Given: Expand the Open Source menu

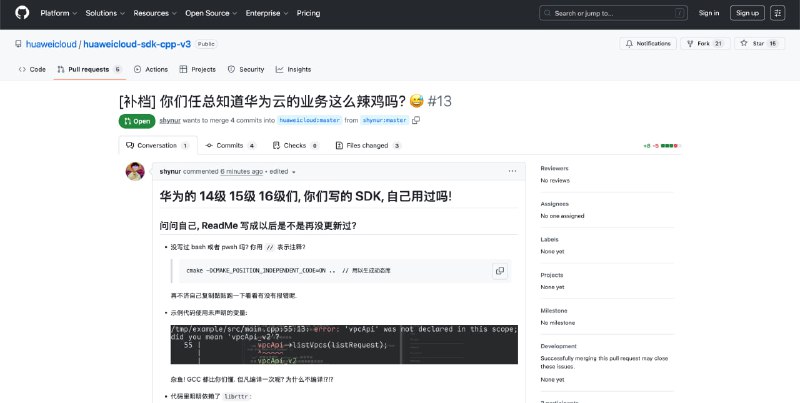Looking at the screenshot, I should coord(211,13).
